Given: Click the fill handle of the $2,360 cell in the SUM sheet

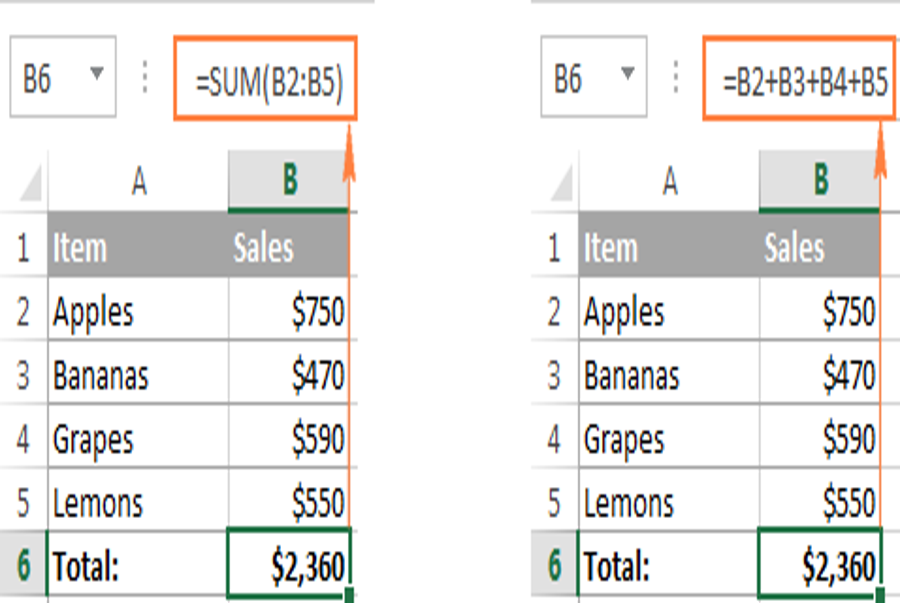Looking at the screenshot, I should pos(350,596).
